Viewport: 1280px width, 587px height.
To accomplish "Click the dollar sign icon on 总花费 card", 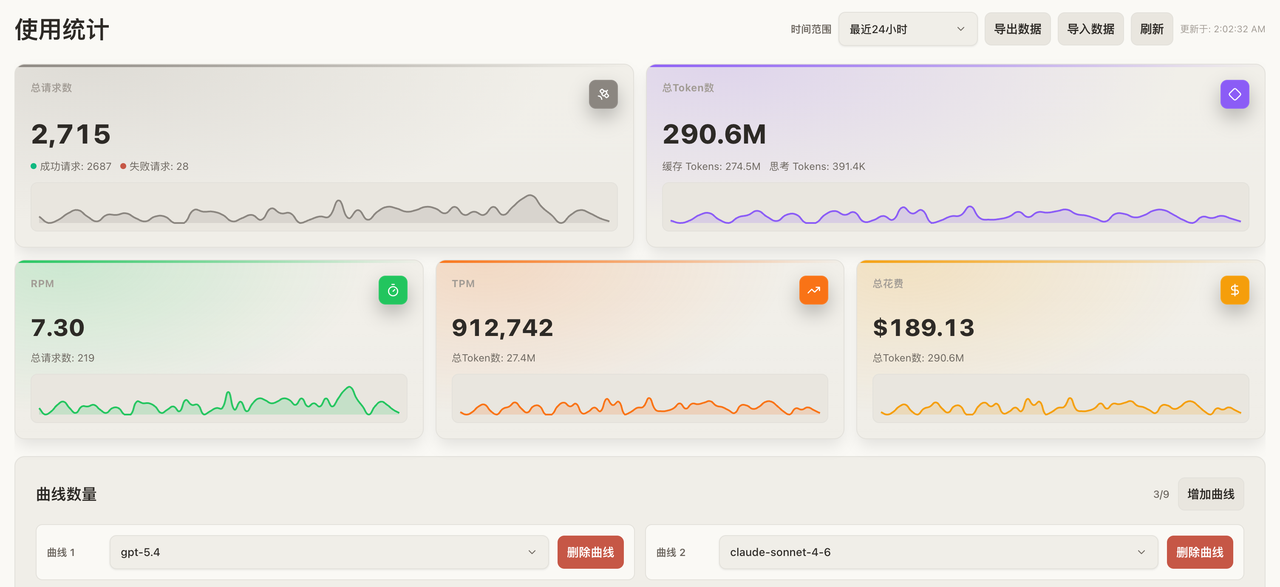I will 1234,290.
